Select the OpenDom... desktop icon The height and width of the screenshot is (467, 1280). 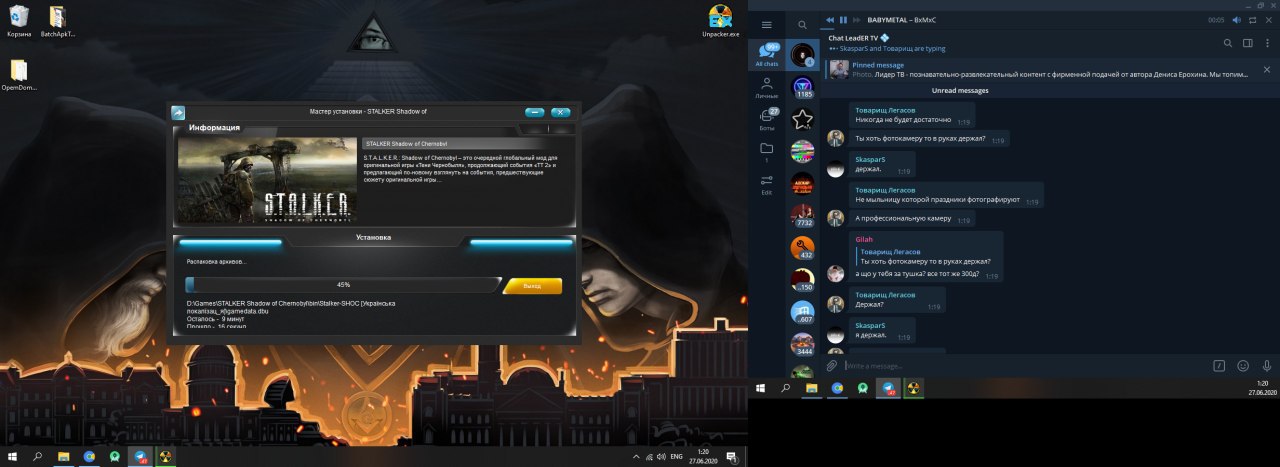(19, 76)
